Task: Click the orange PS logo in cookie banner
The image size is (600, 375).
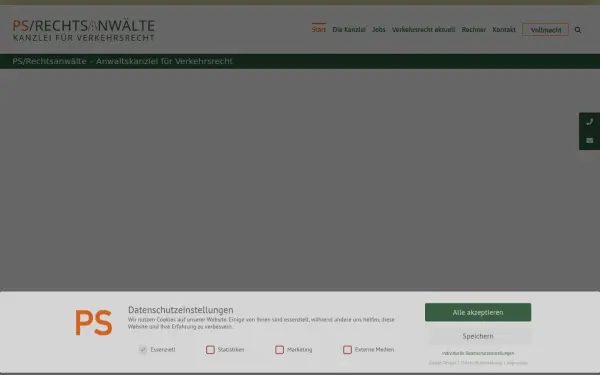Action: (x=94, y=323)
